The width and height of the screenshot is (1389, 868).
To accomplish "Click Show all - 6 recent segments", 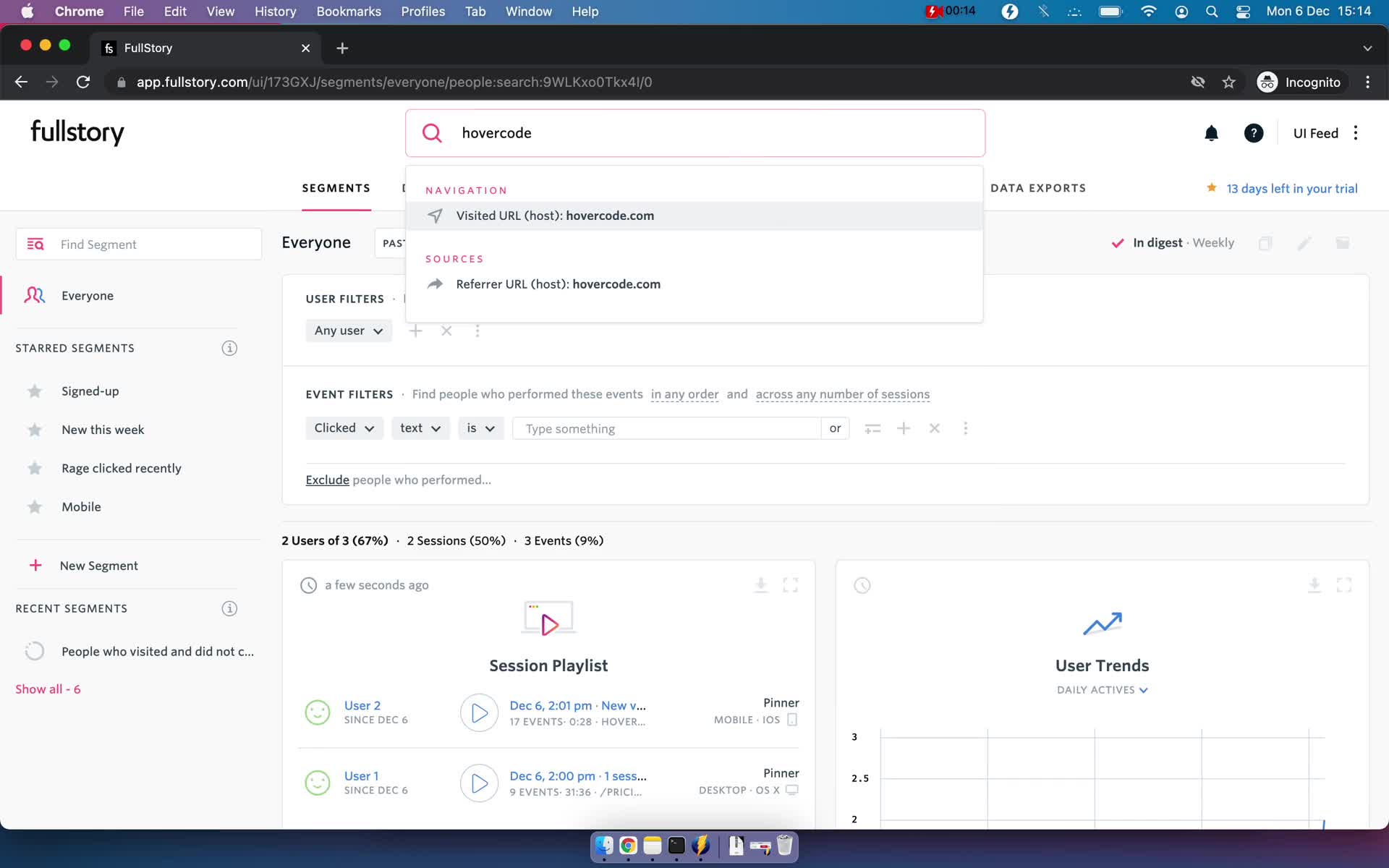I will 48,689.
